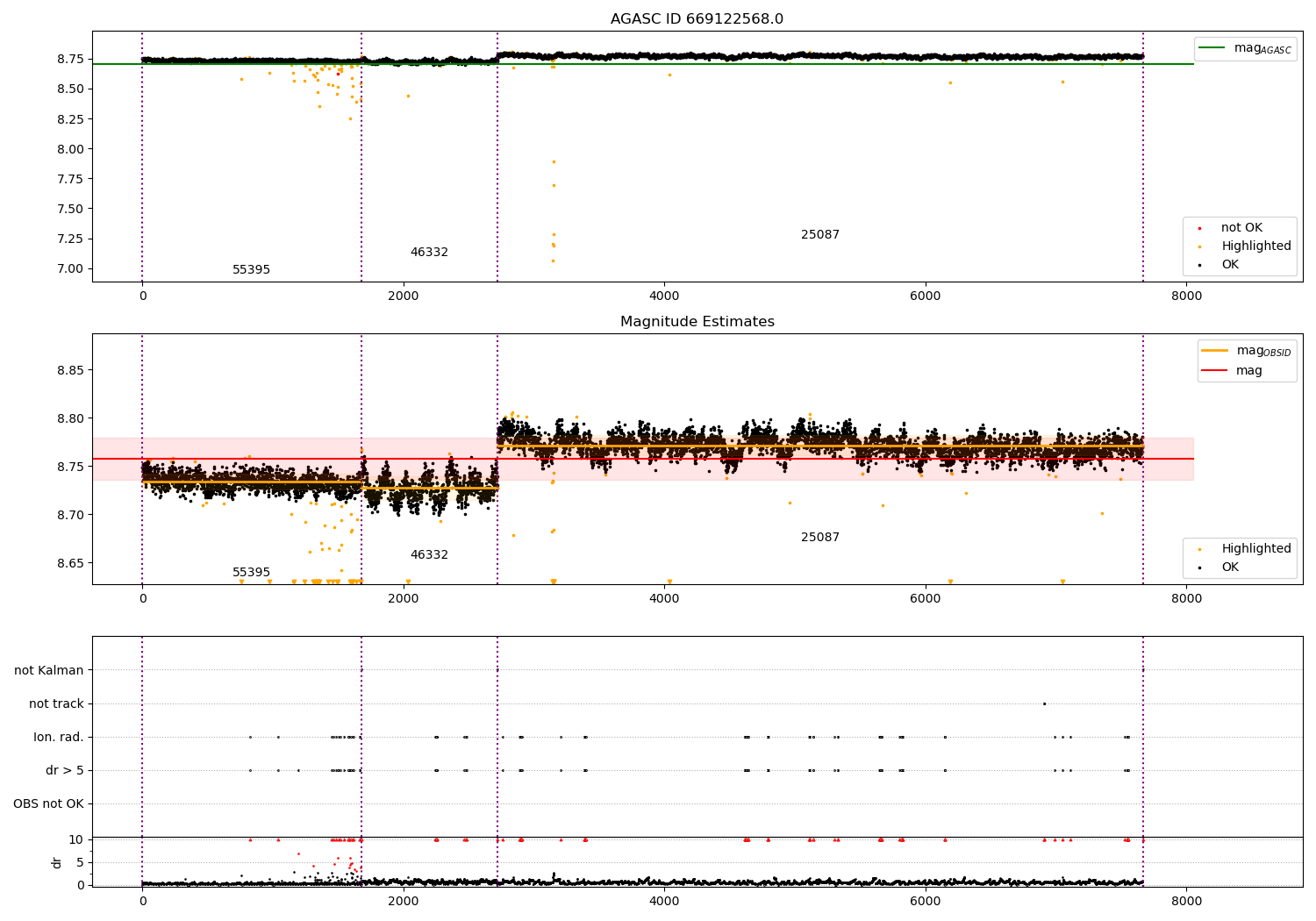This screenshot has width=1316, height=921.
Task: Click the 8.80 y-tick in Magnitude Estimates plot
Action: pos(71,419)
